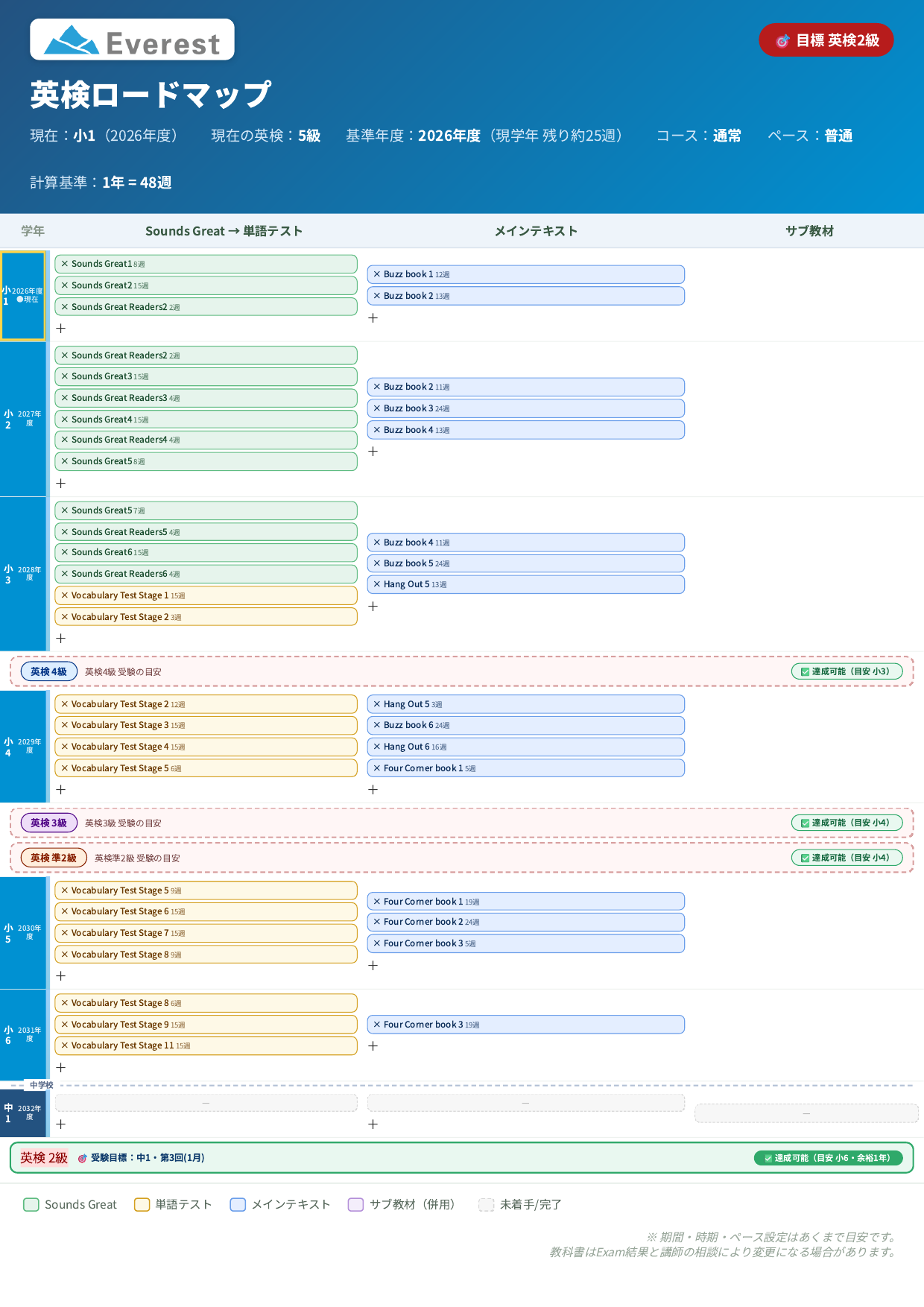Screen dimensions: 924x1307
Task: Remove Vocabulary Test Stage 3 15週
Action: [x=65, y=725]
